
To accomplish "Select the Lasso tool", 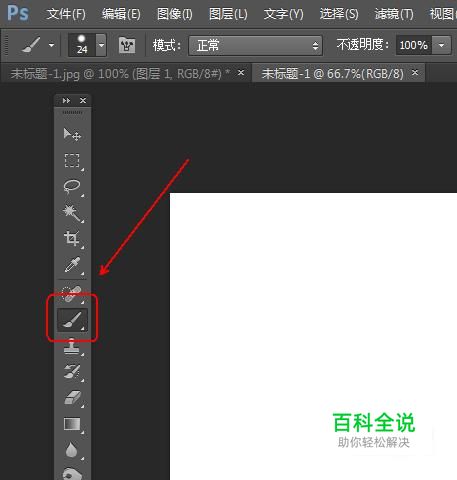I will (72, 187).
